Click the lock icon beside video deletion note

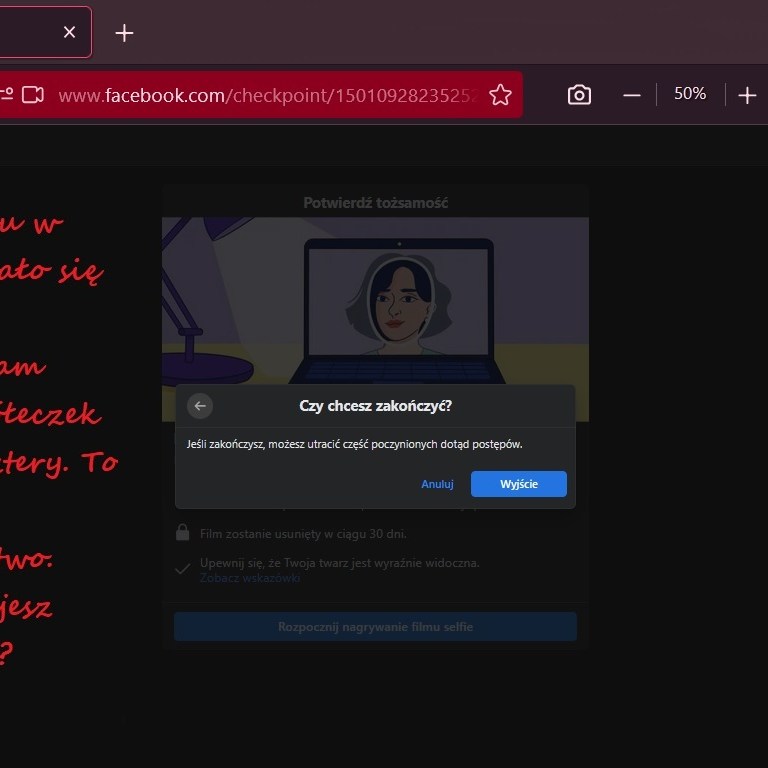coord(183,533)
